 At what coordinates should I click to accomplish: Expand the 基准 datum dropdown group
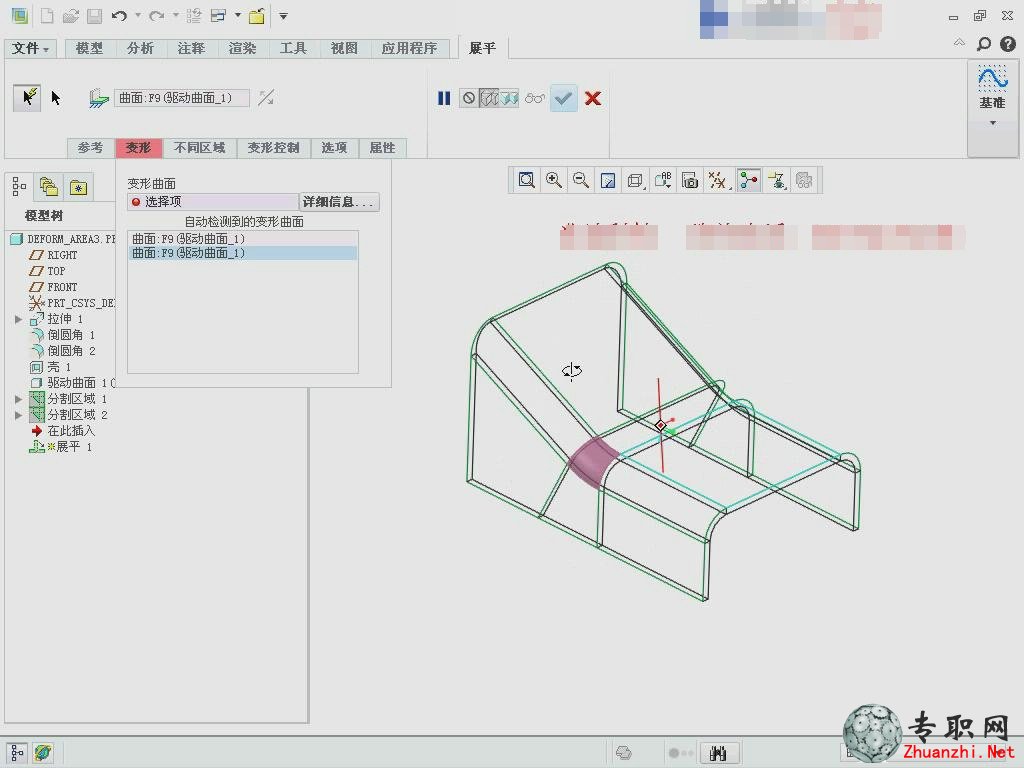(x=993, y=123)
